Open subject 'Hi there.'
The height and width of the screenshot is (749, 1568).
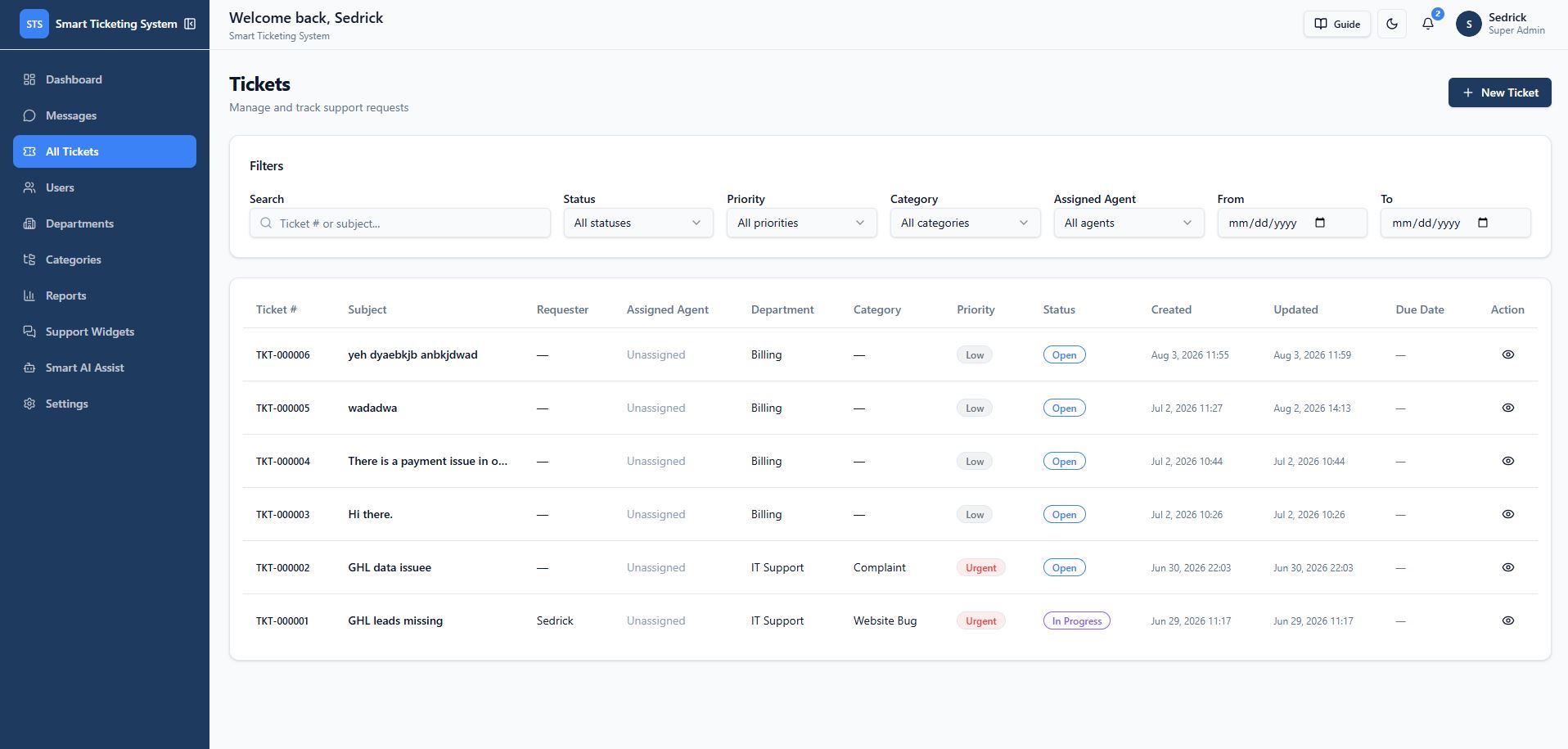coord(370,514)
